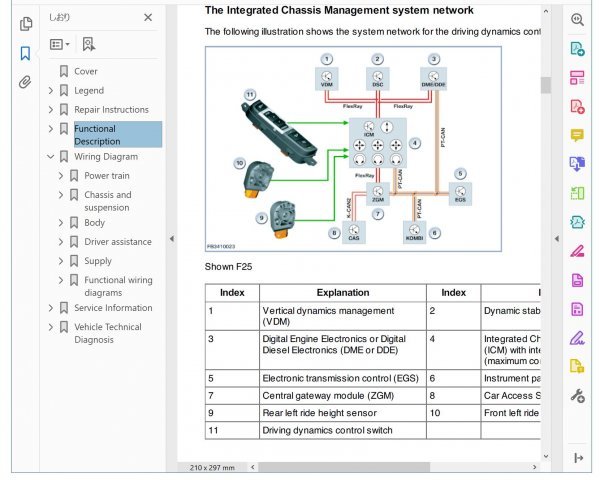
Task: Click the horizontal scrollbar left arrow
Action: [x=253, y=467]
